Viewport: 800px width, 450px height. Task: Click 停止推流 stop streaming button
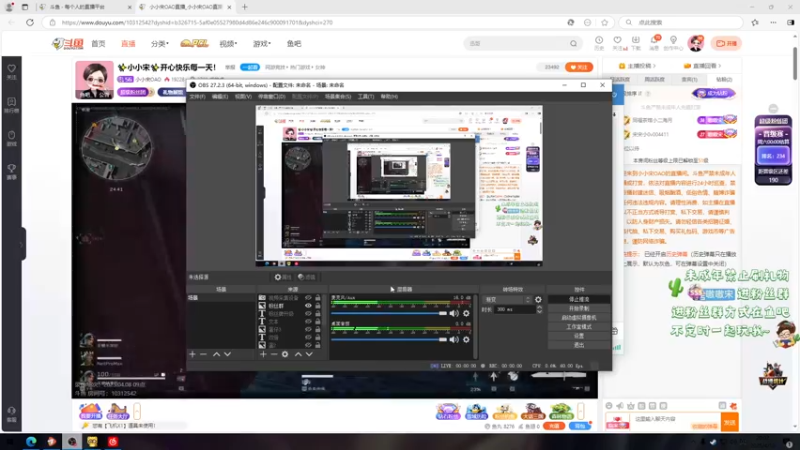pyautogui.click(x=579, y=299)
